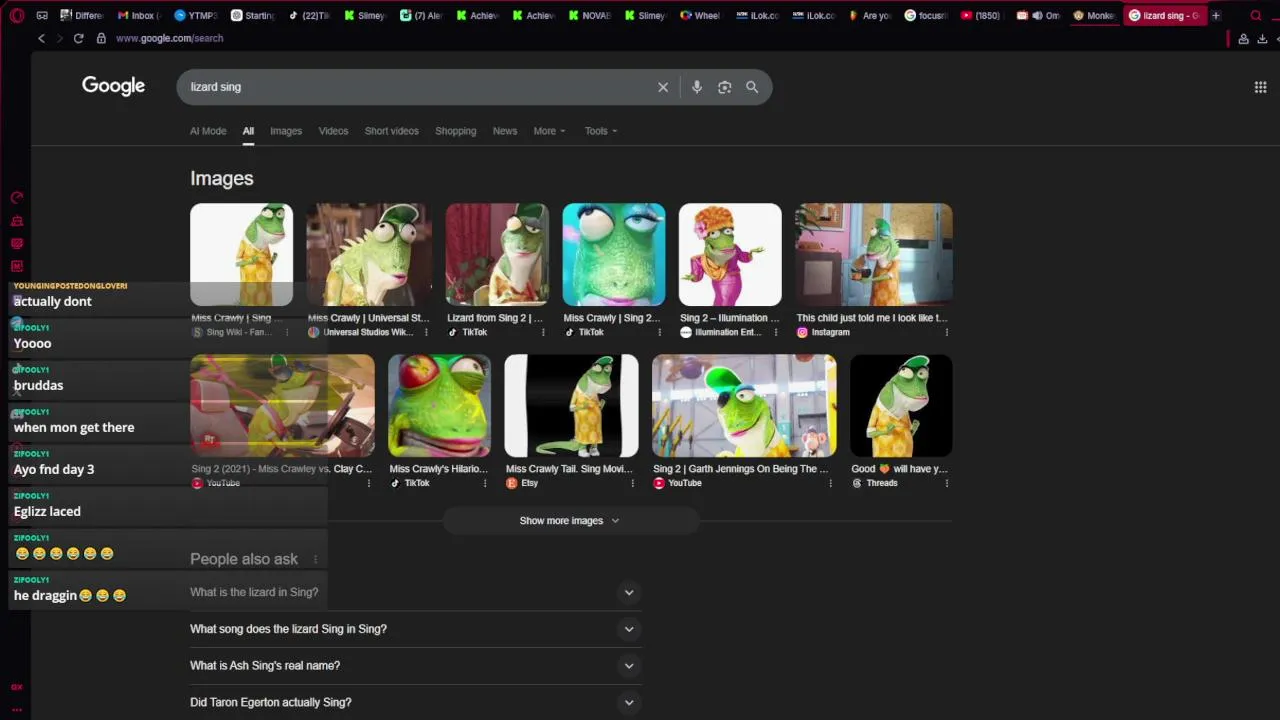Open lizard with orange wig purple outfit thumbnail
The height and width of the screenshot is (720, 1280).
(730, 255)
